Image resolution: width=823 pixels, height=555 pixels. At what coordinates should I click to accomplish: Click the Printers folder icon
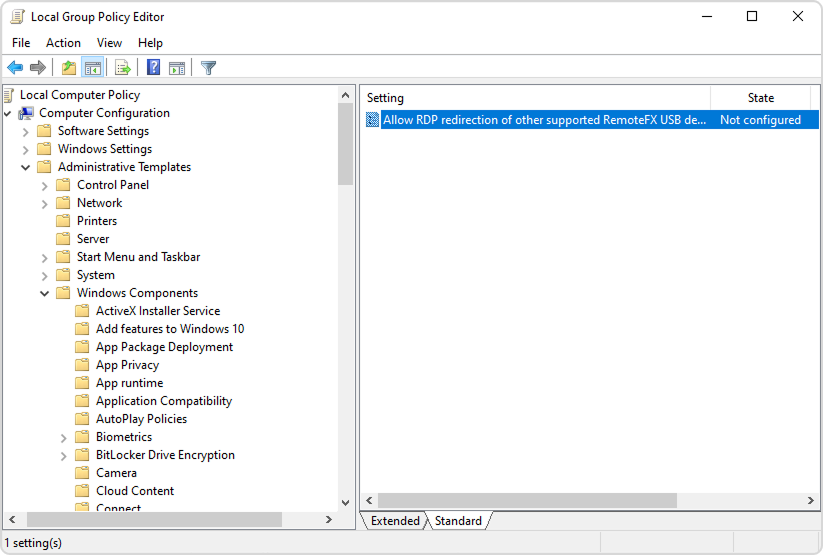(63, 221)
